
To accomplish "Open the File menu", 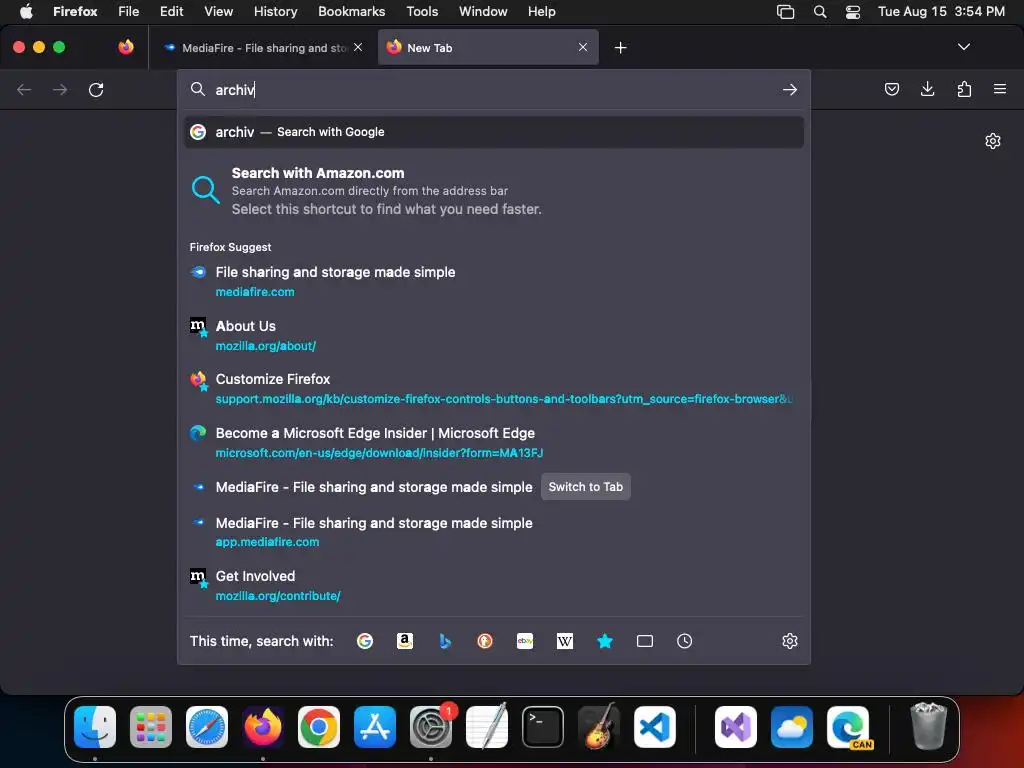I will point(129,12).
